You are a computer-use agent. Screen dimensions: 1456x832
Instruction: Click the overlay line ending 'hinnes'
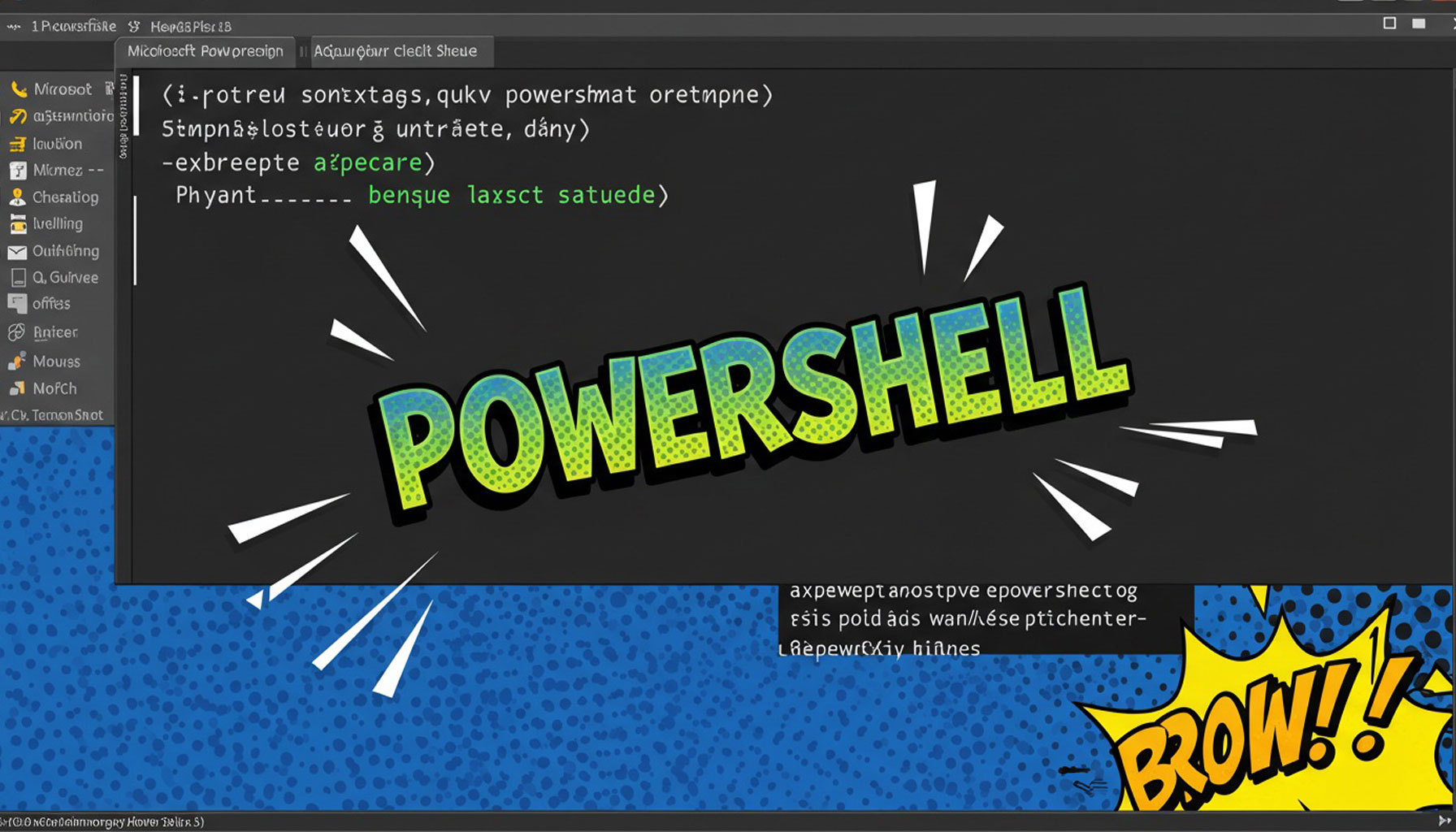pyautogui.click(x=880, y=648)
